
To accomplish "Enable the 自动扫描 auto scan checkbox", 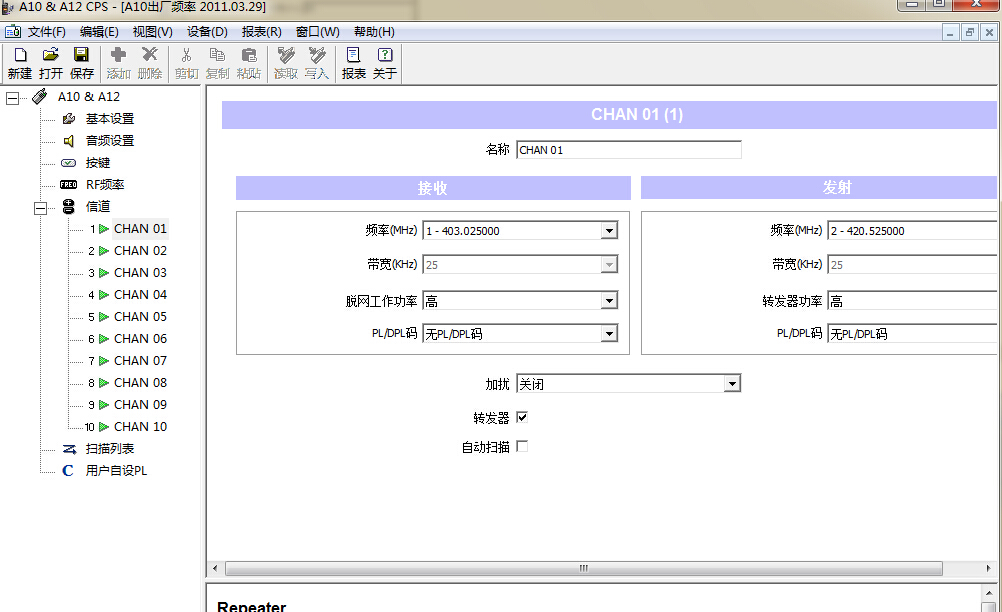I will point(522,447).
